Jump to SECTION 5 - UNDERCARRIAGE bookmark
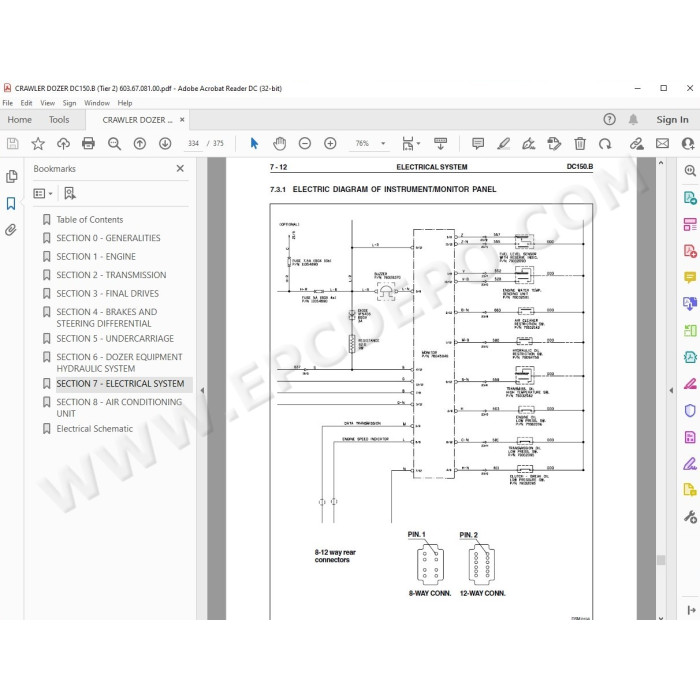Screen dimensions: 700x700 (x=115, y=338)
